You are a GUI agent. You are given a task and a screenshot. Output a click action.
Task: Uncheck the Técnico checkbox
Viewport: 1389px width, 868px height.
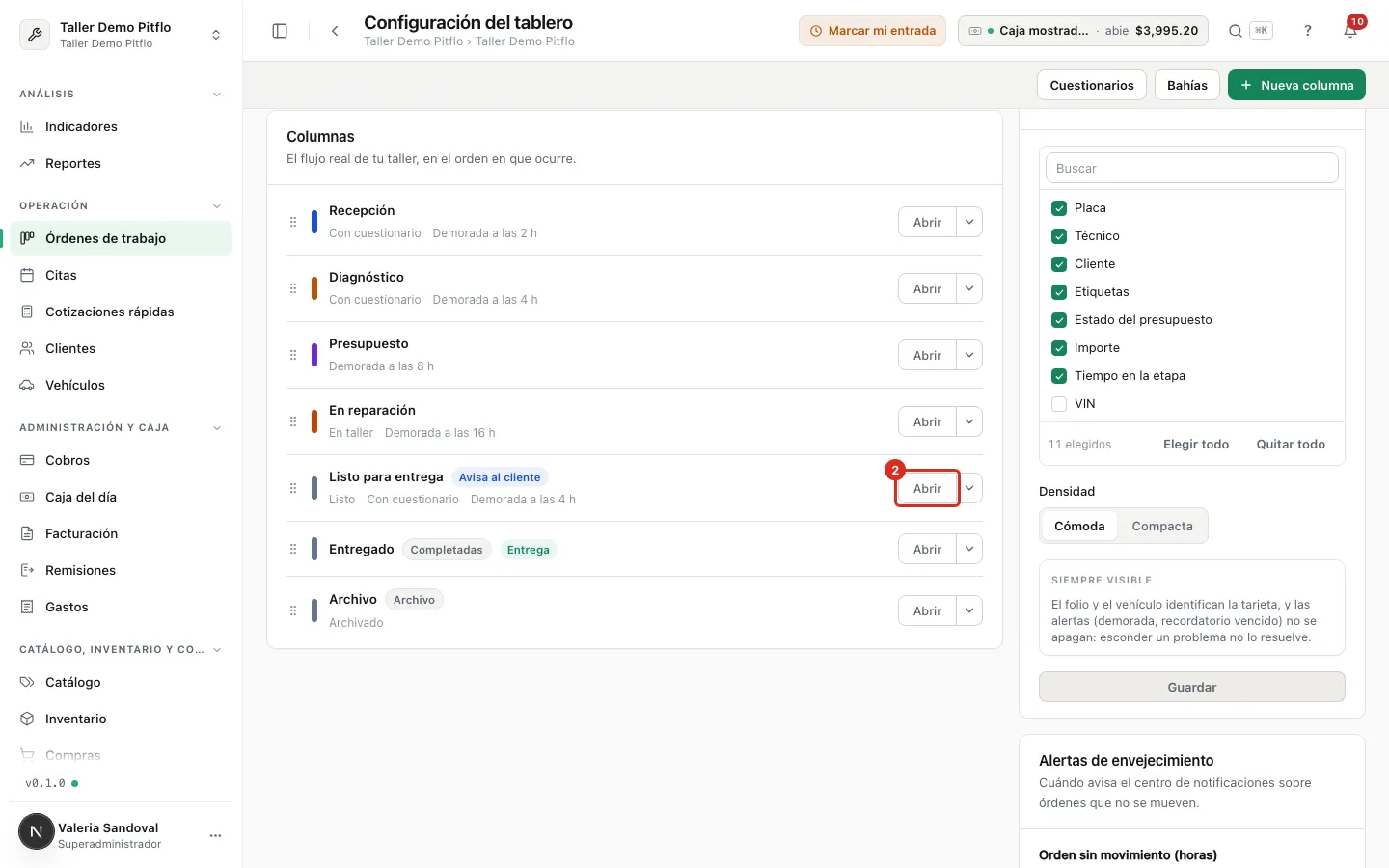pyautogui.click(x=1059, y=236)
